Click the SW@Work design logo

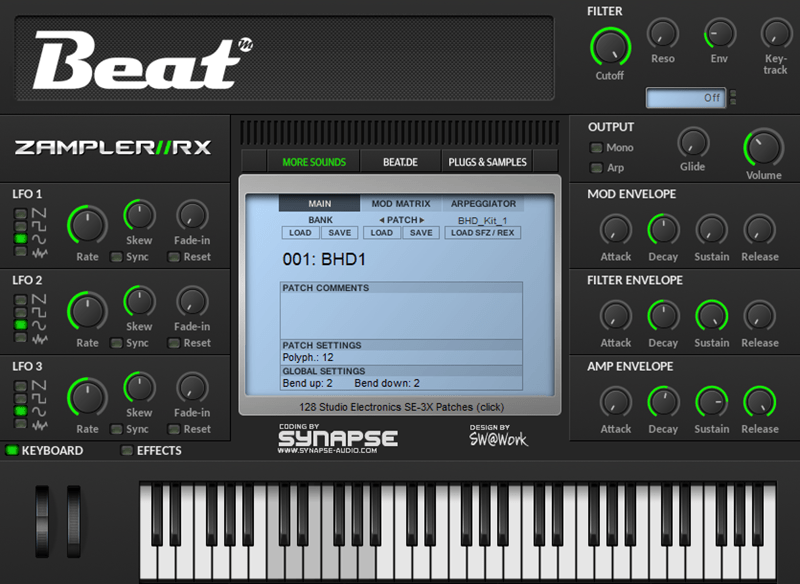500,437
